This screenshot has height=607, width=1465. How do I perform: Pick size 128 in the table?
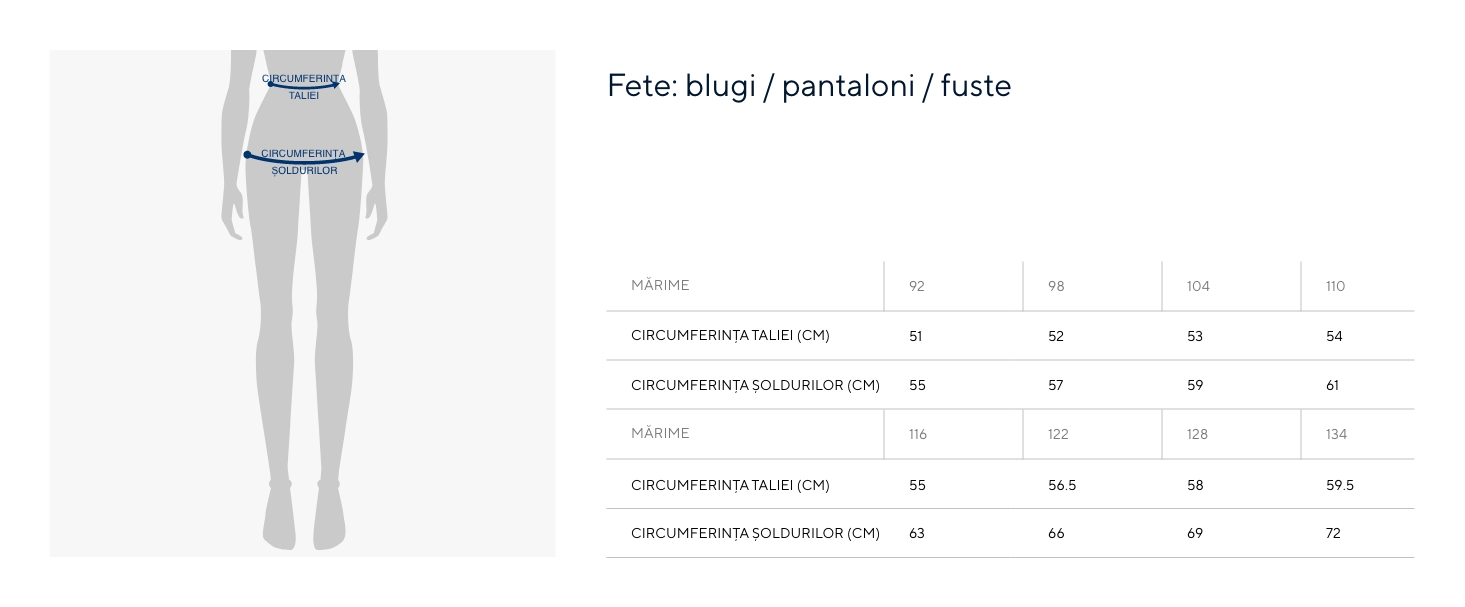coord(1197,434)
